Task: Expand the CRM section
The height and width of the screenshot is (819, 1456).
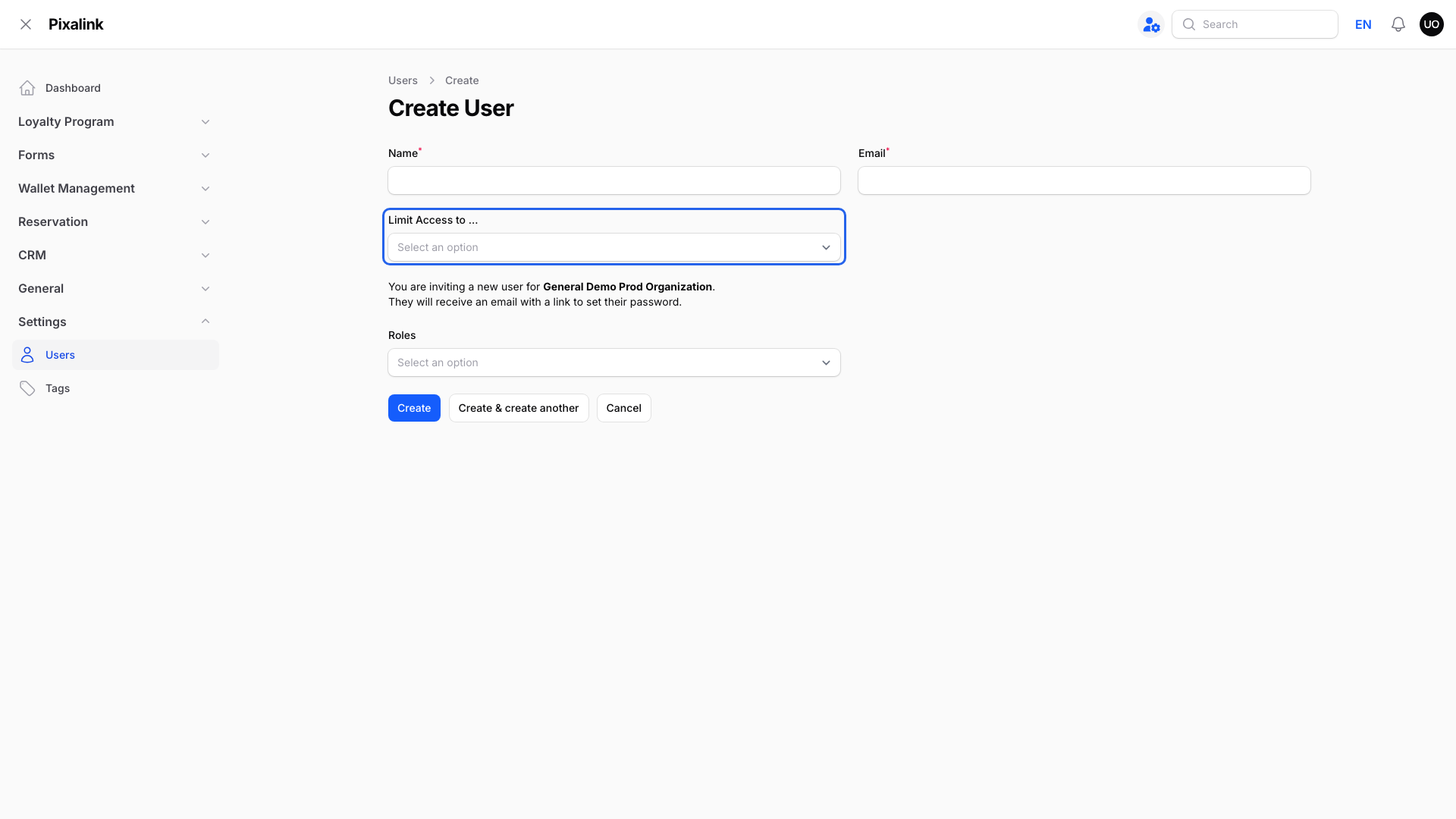Action: (x=115, y=255)
